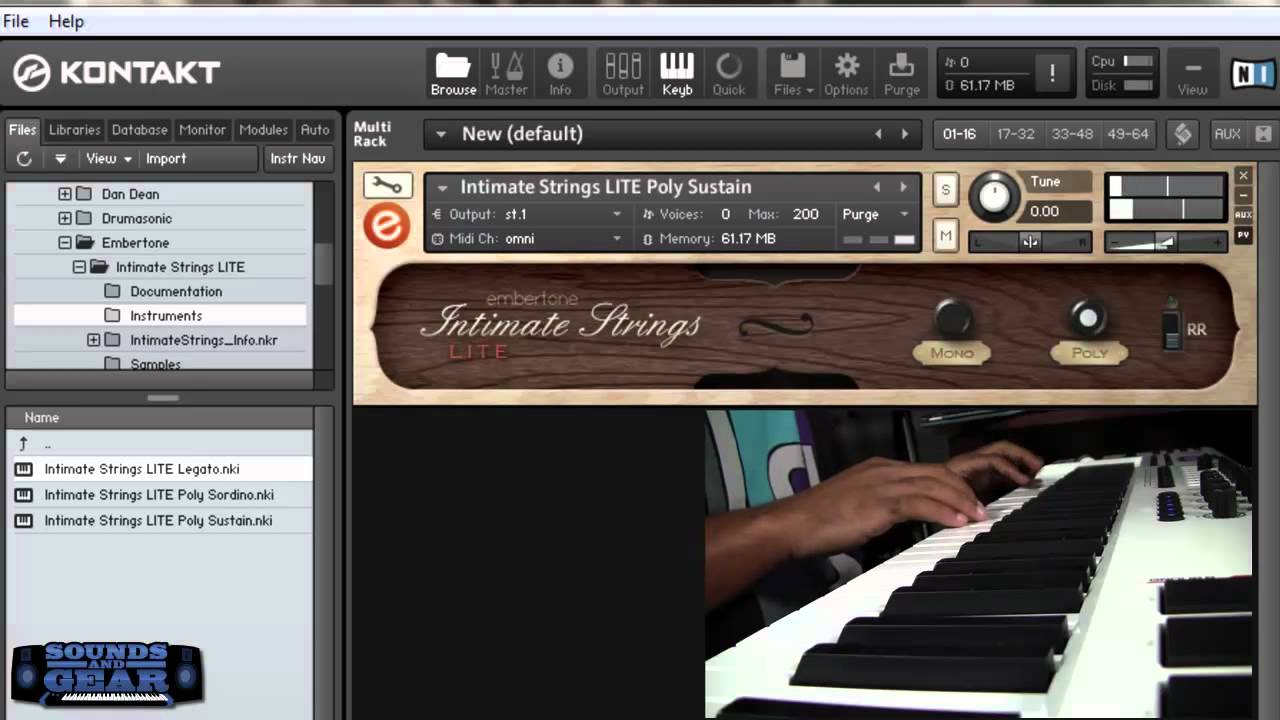Click the Instr Nav button
1280x720 pixels.
click(x=298, y=158)
